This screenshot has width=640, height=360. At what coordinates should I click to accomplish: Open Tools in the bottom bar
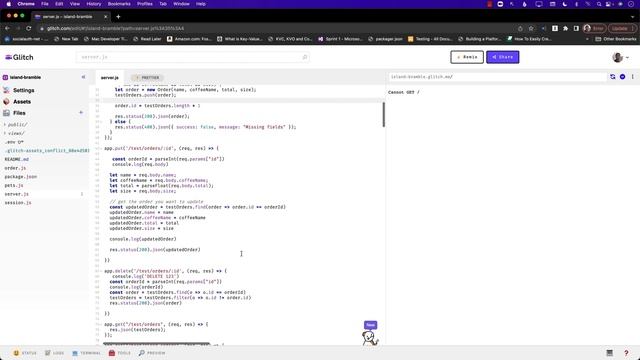pyautogui.click(x=120, y=353)
